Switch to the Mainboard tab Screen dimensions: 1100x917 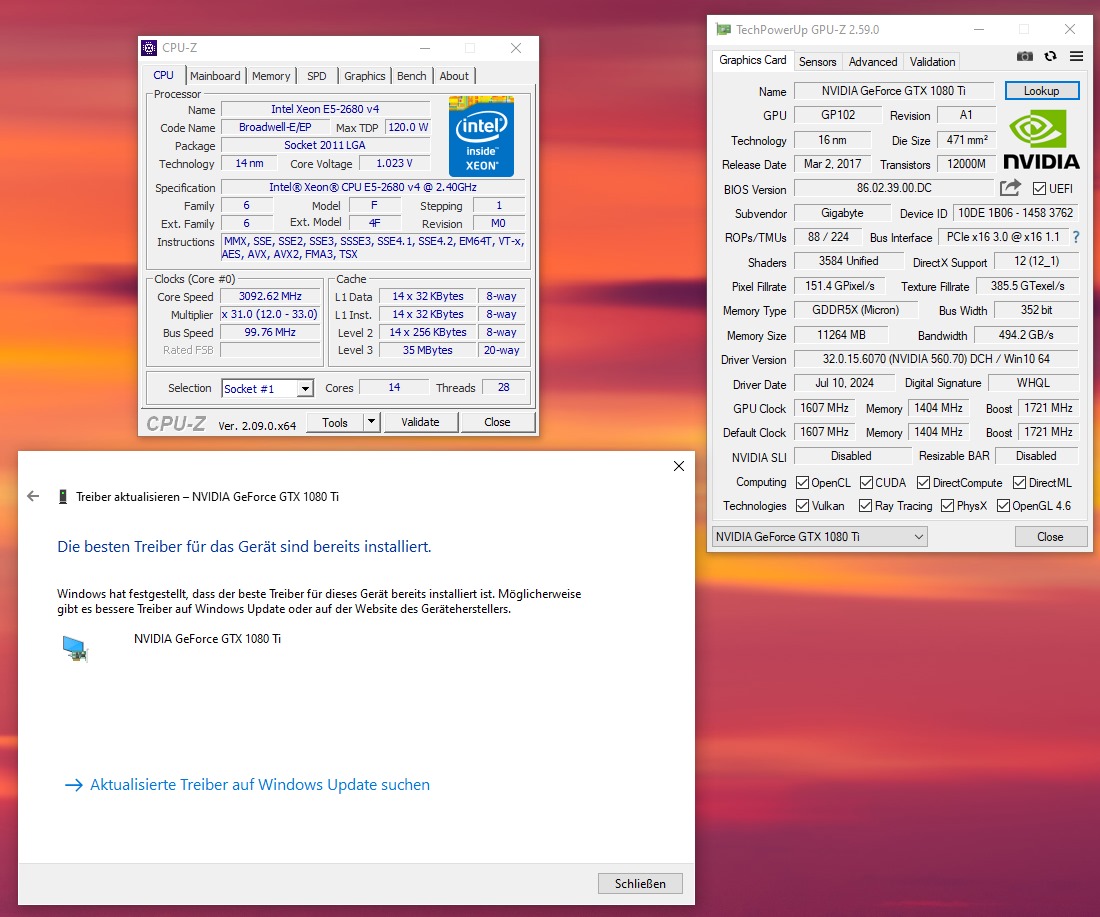(215, 76)
